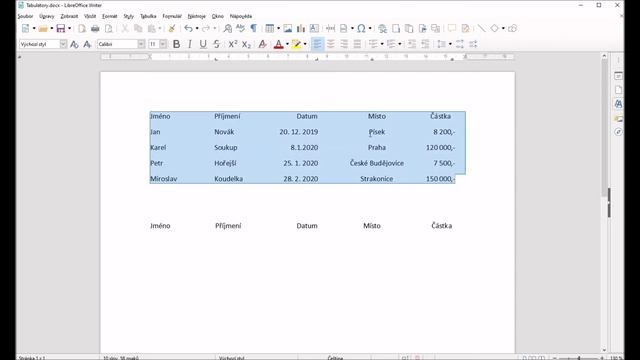Click the Insert Text Box icon
Image resolution: width=640 pixels, height=360 pixels.
click(x=314, y=28)
